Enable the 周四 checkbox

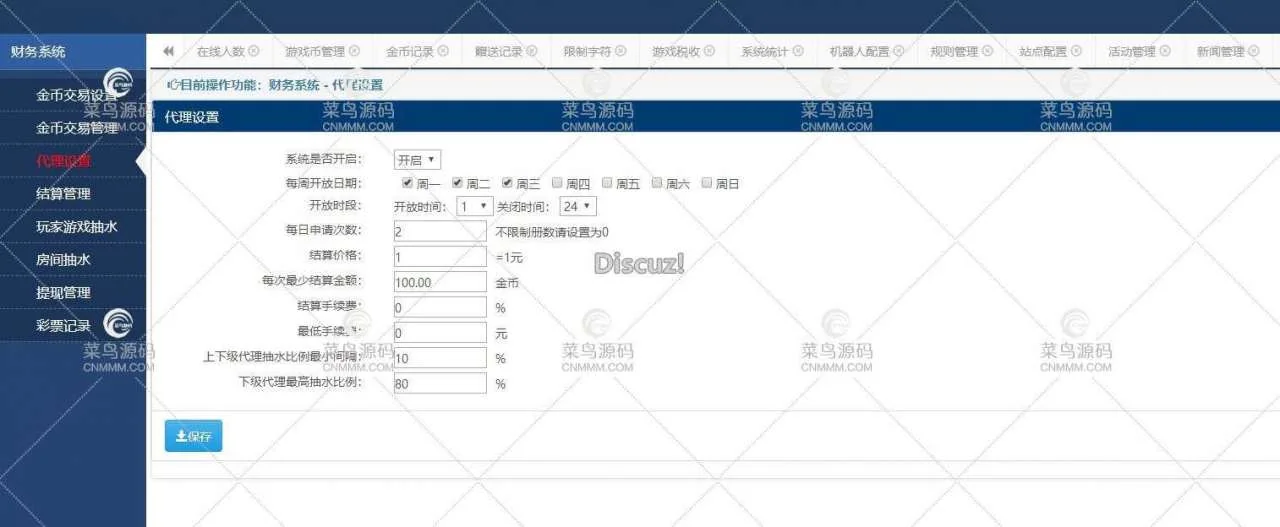557,183
